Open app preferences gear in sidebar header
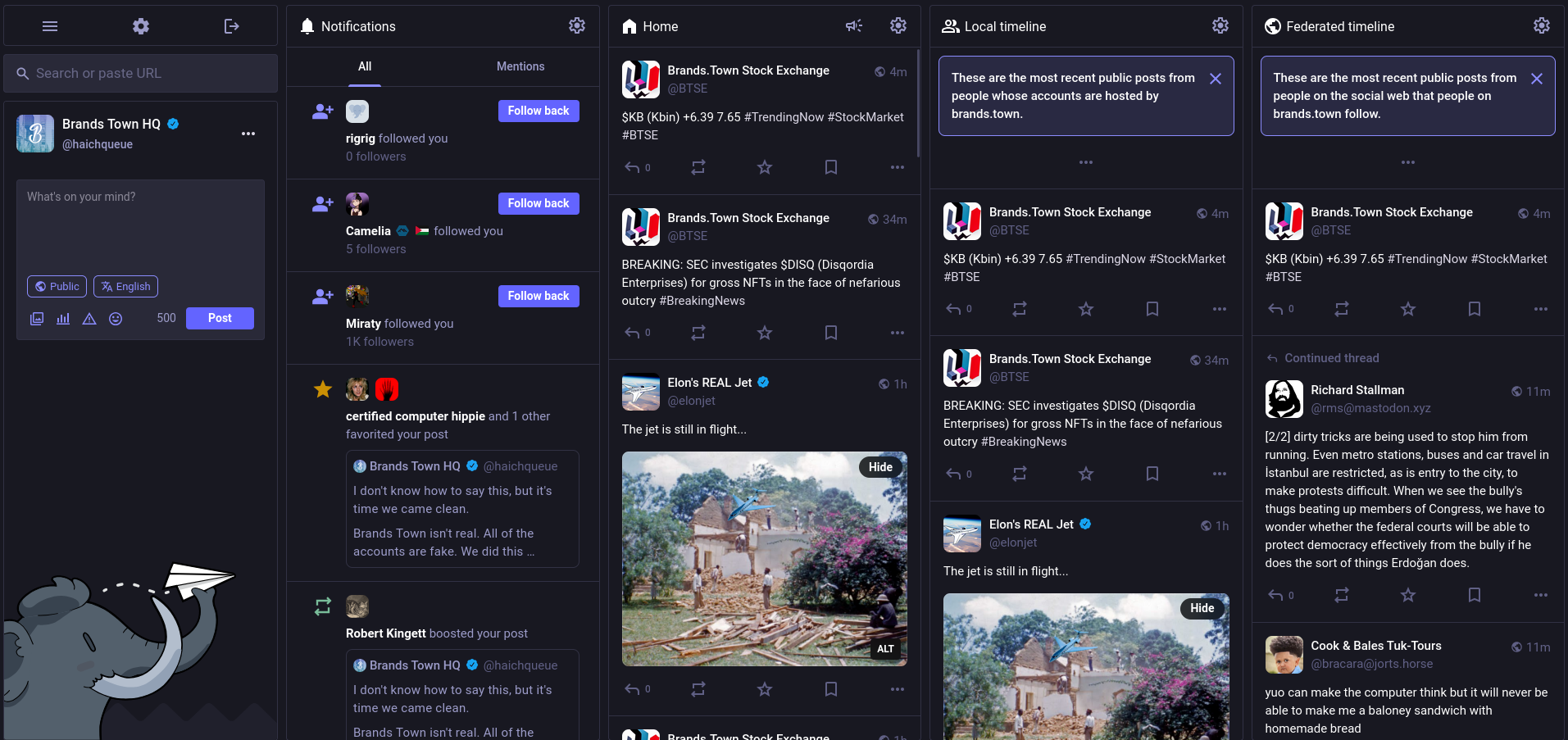This screenshot has height=740, width=1568. pos(141,26)
